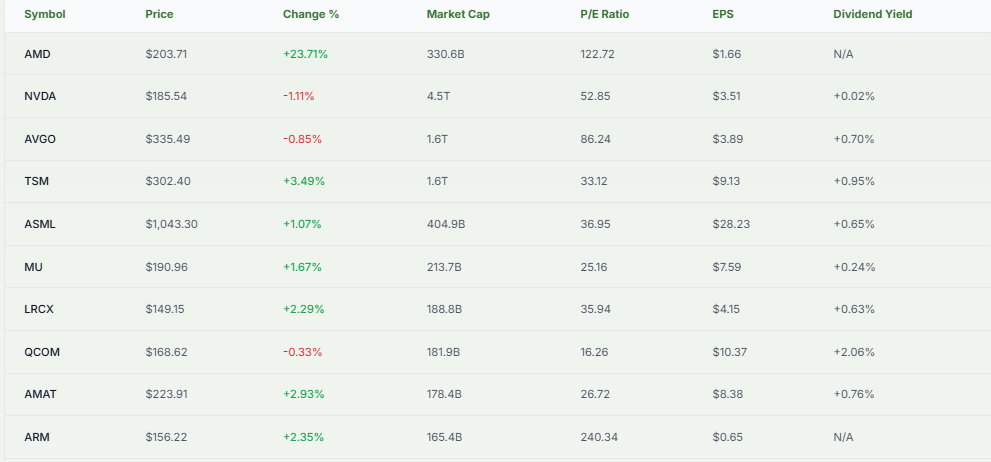Select NVDA's 4.5T market cap cell
The width and height of the screenshot is (991, 462).
tap(439, 96)
